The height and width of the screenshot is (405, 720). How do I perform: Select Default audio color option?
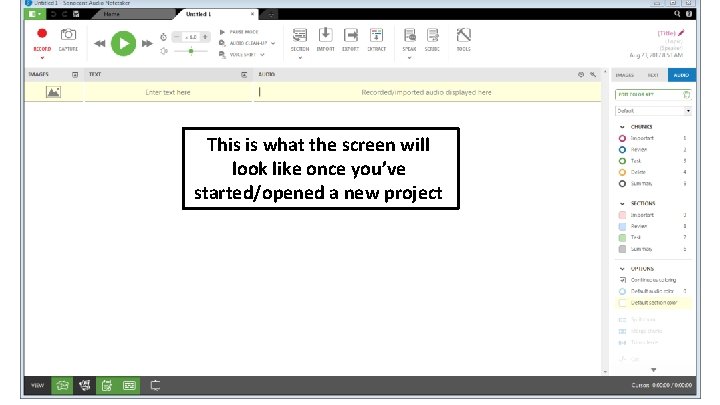pyautogui.click(x=622, y=292)
